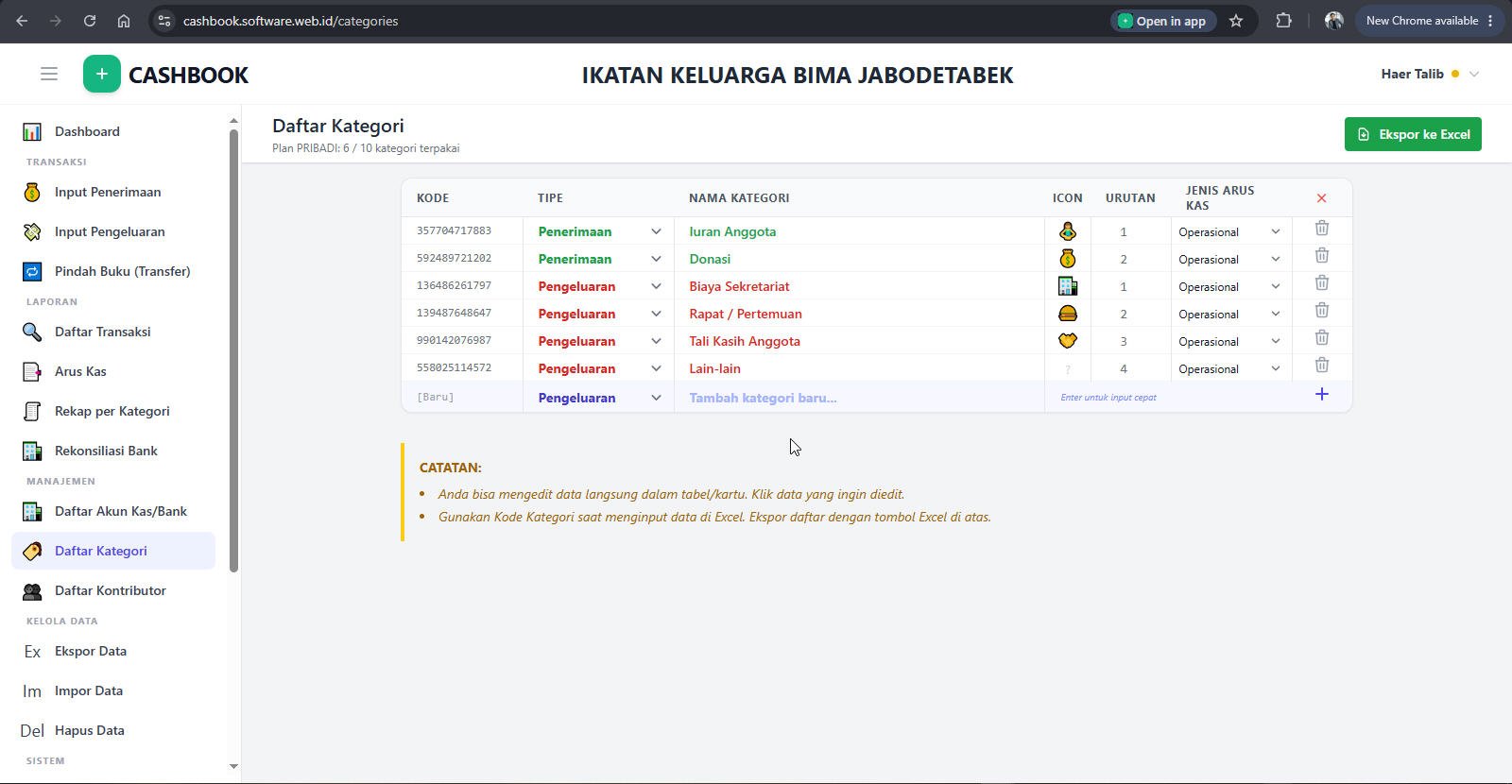Open Input Penerimaan page
The image size is (1512, 784).
click(x=113, y=192)
